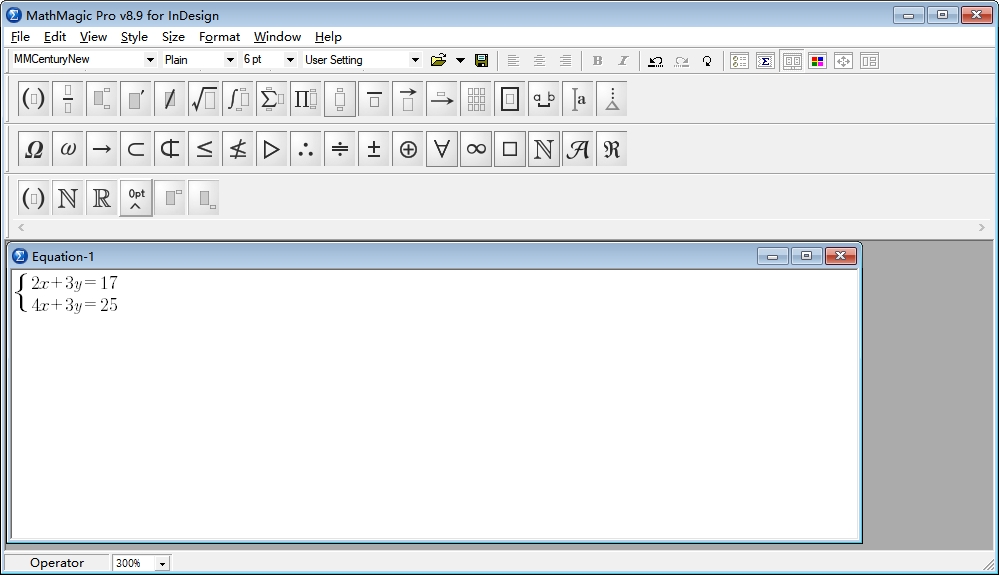Screen dimensions: 999x575
Task: Toggle the 0pt nudge spacing button
Action: pos(136,199)
